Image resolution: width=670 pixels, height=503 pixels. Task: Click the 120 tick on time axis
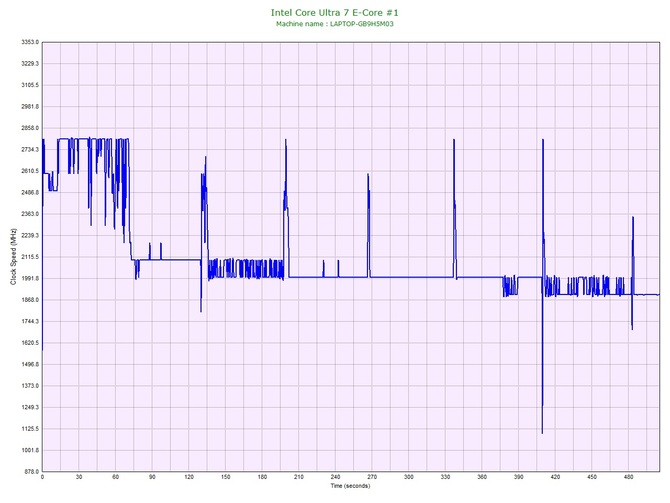point(189,477)
